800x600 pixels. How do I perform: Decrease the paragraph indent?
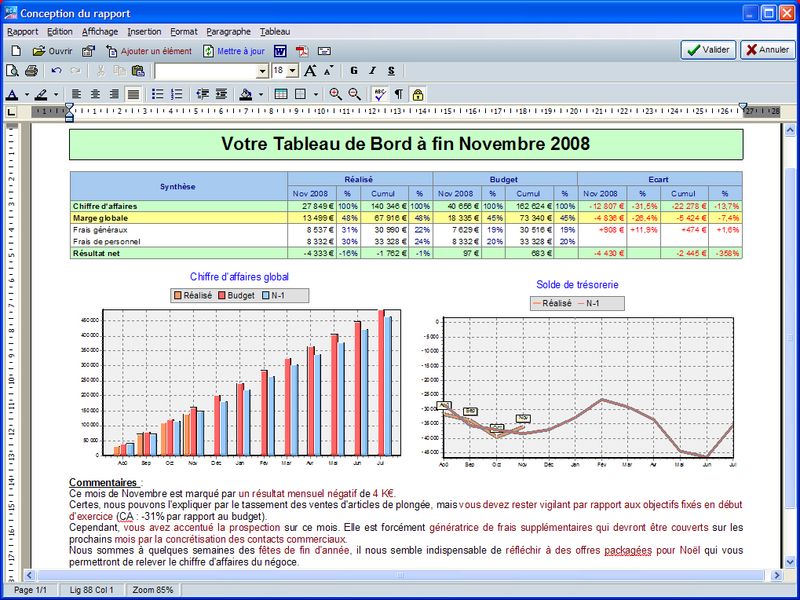203,94
